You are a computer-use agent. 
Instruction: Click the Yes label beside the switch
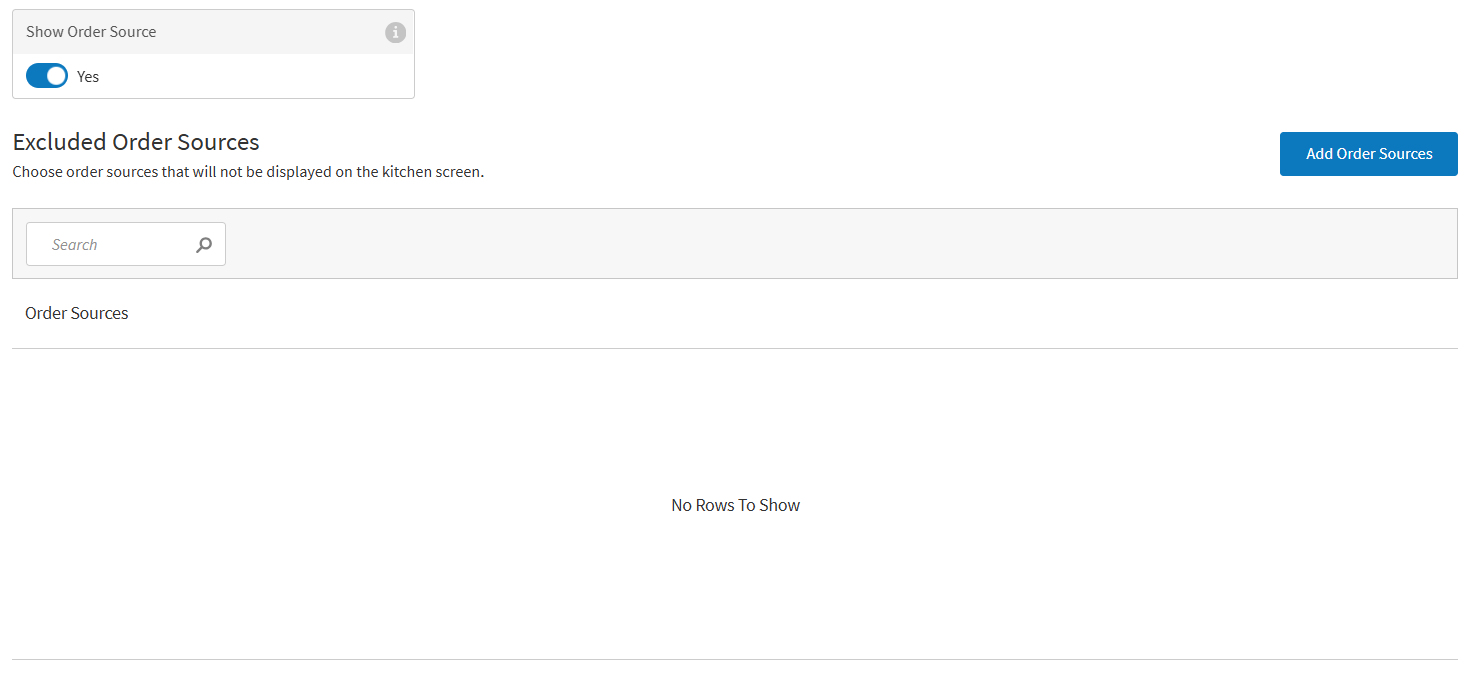88,76
